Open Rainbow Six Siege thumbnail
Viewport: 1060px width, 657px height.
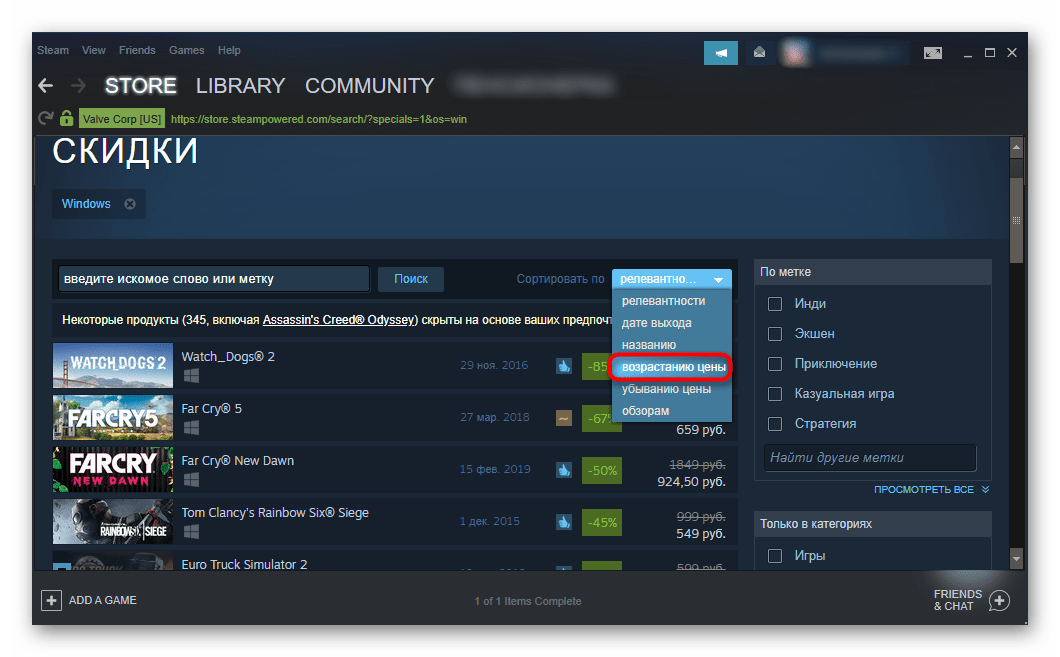113,522
